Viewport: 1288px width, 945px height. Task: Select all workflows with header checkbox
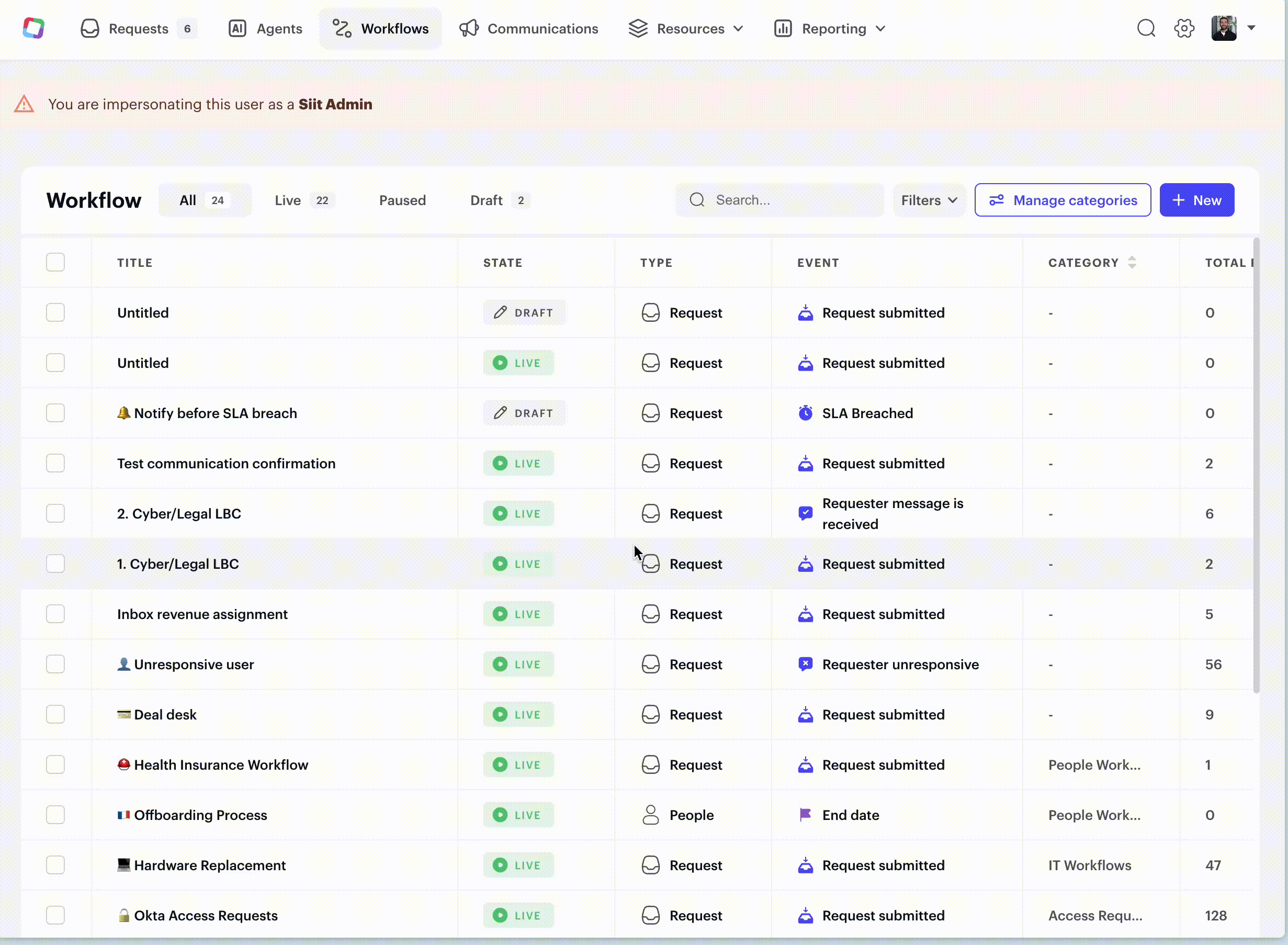click(x=55, y=263)
